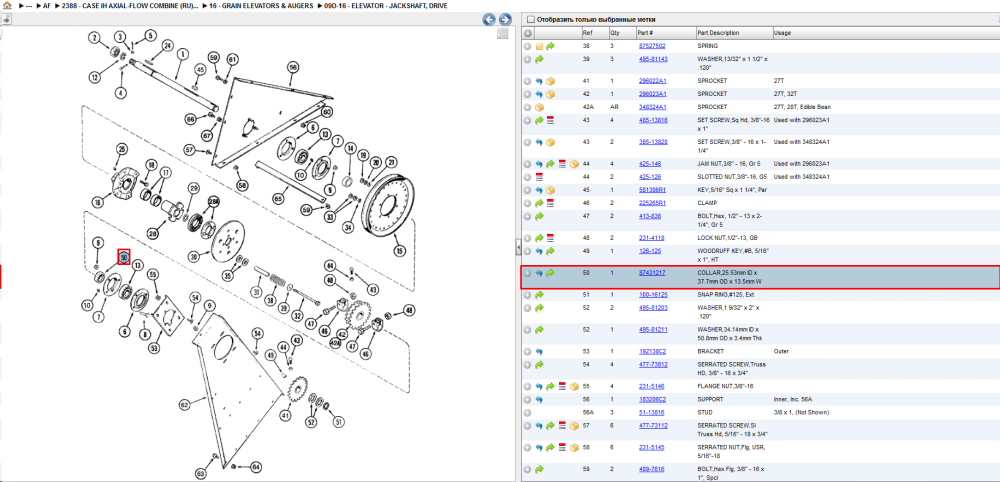1000x482 pixels.
Task: Select the highlighted callout 50 in the diagram
Action: click(124, 257)
